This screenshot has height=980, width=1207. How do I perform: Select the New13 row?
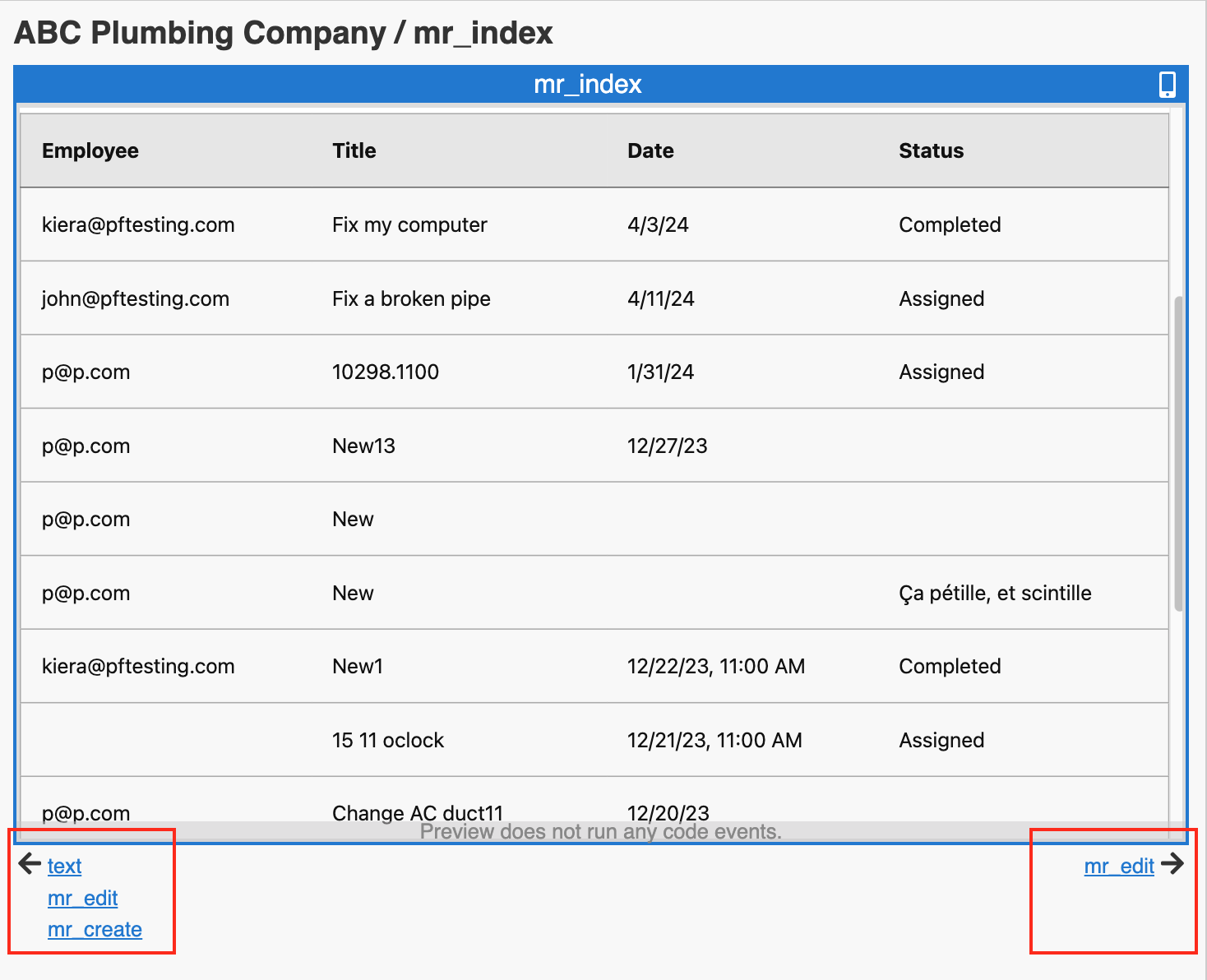363,446
